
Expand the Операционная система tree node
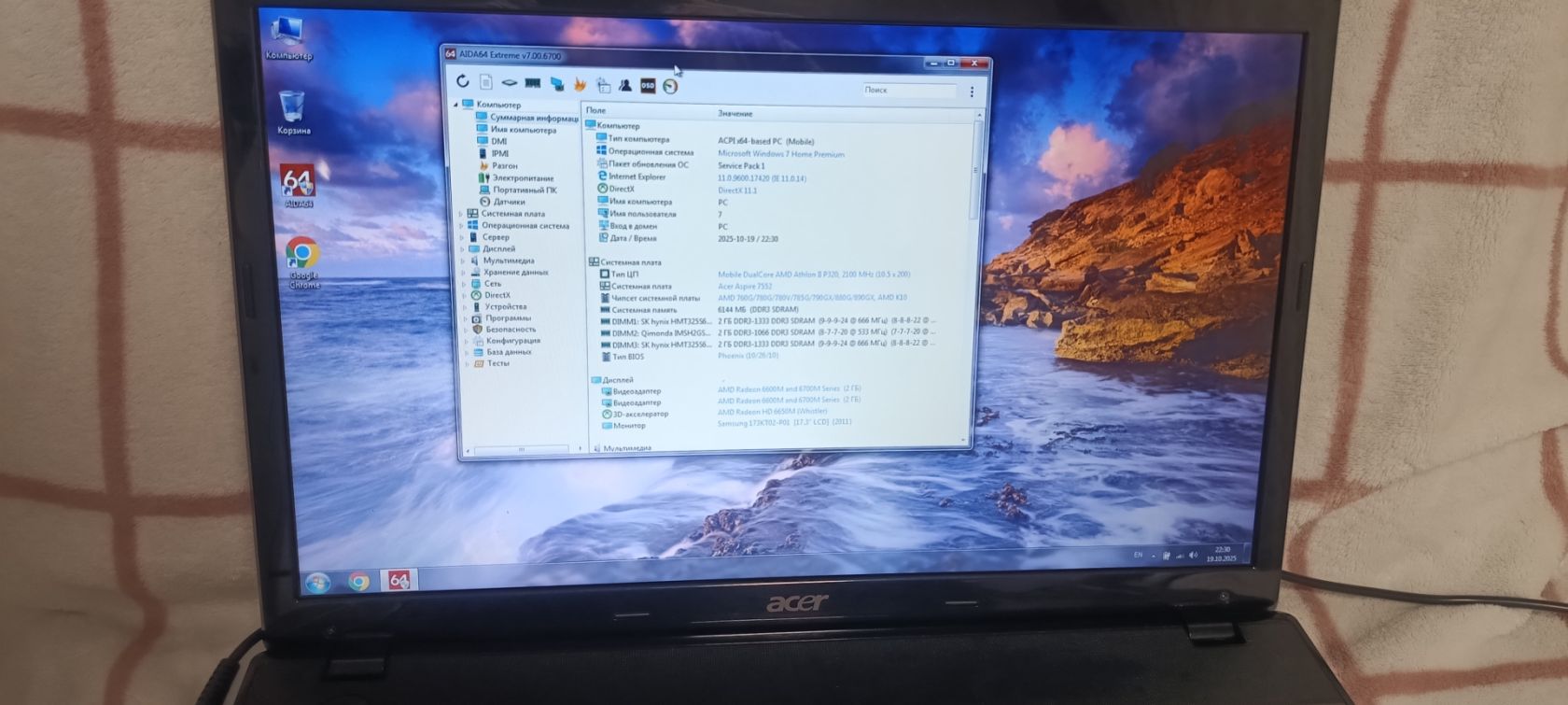[x=461, y=226]
